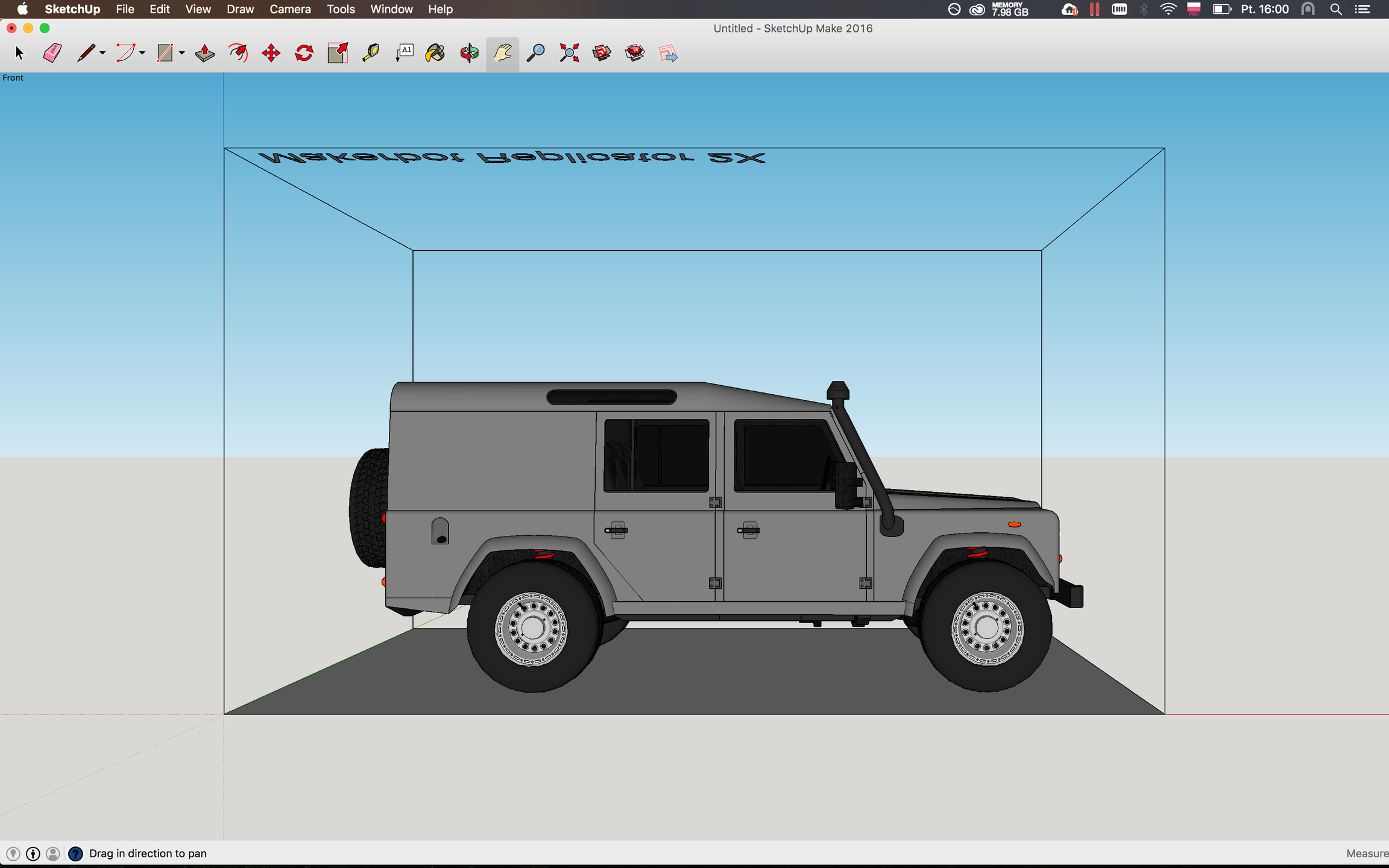
Task: Click the "Drag in direction to pan" status text
Action: point(148,854)
